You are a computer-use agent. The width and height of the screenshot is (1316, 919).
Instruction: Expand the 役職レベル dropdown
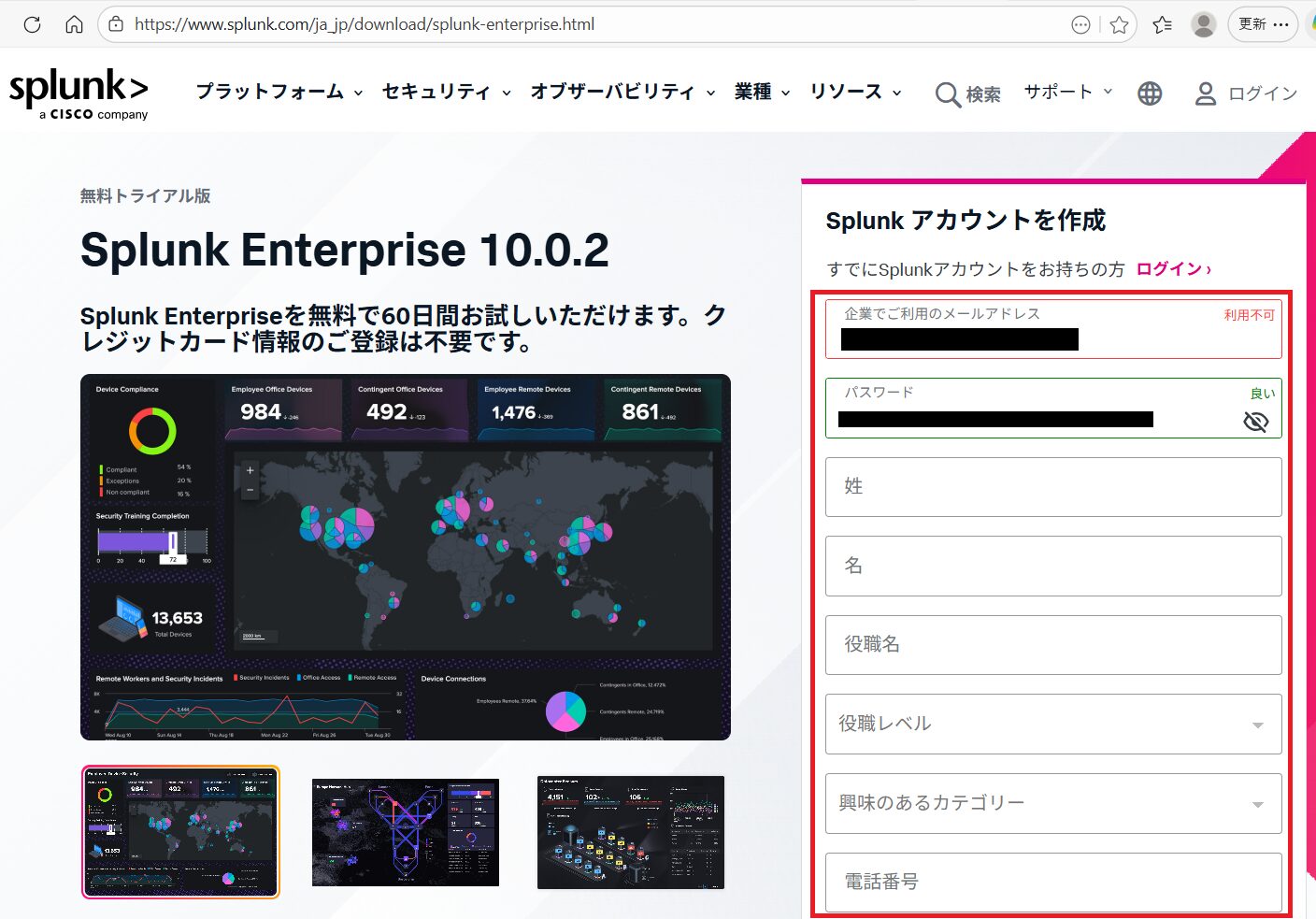(1053, 724)
